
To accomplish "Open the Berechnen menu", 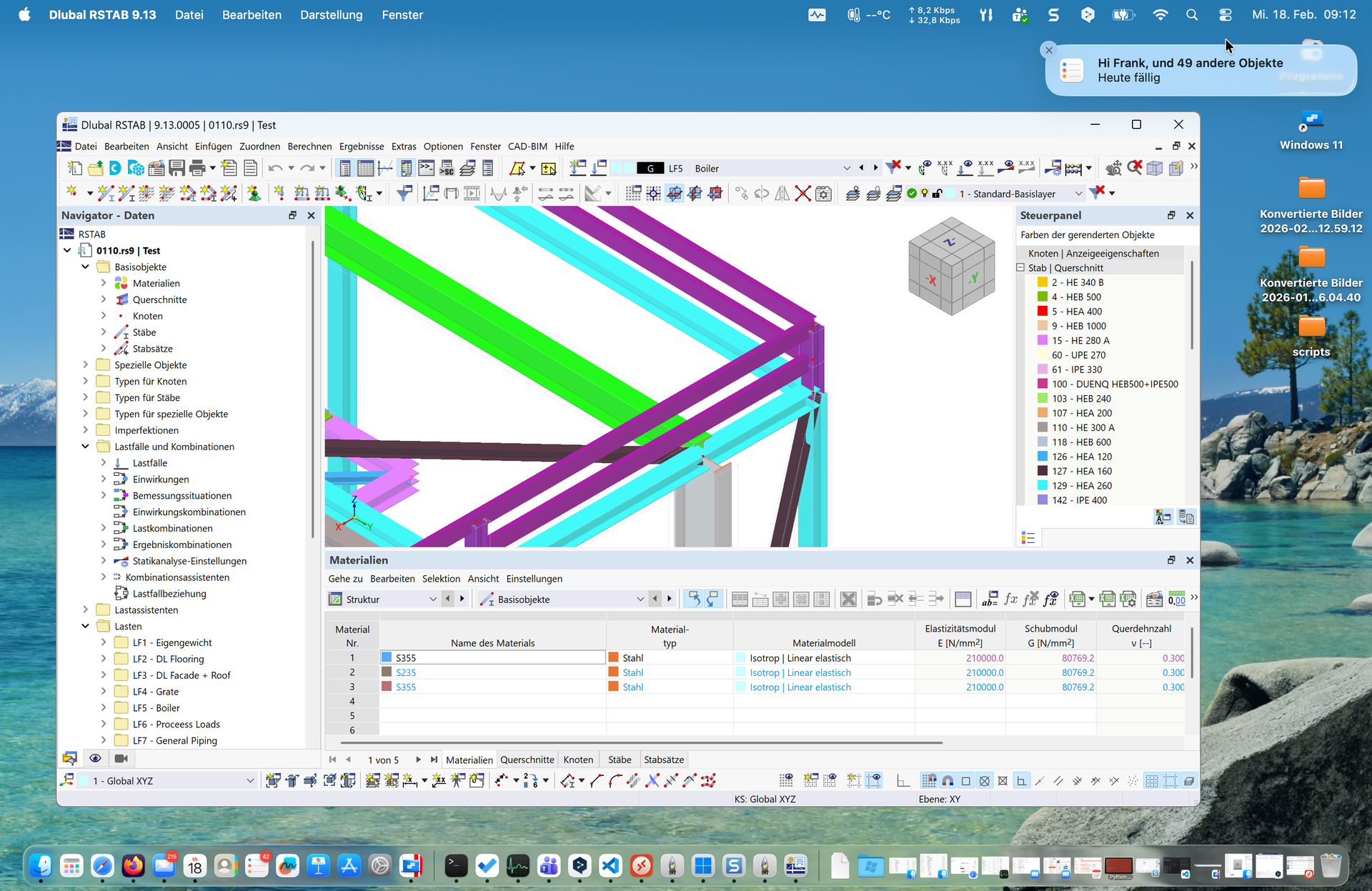I will (x=309, y=146).
